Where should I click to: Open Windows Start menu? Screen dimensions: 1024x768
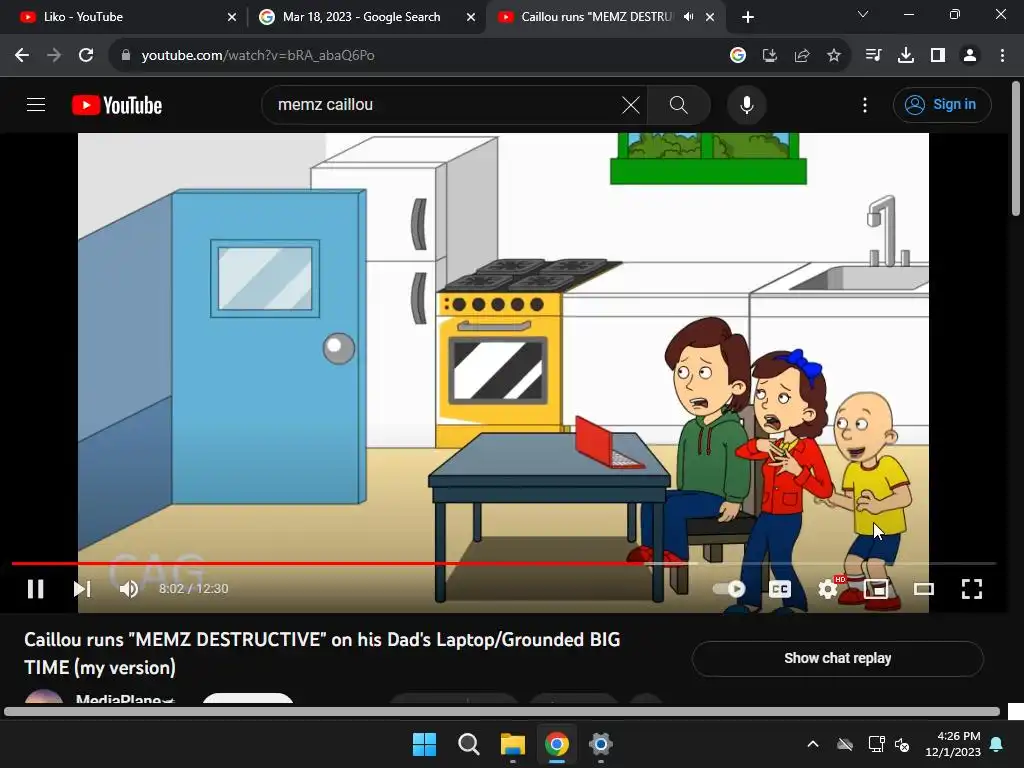click(x=424, y=744)
